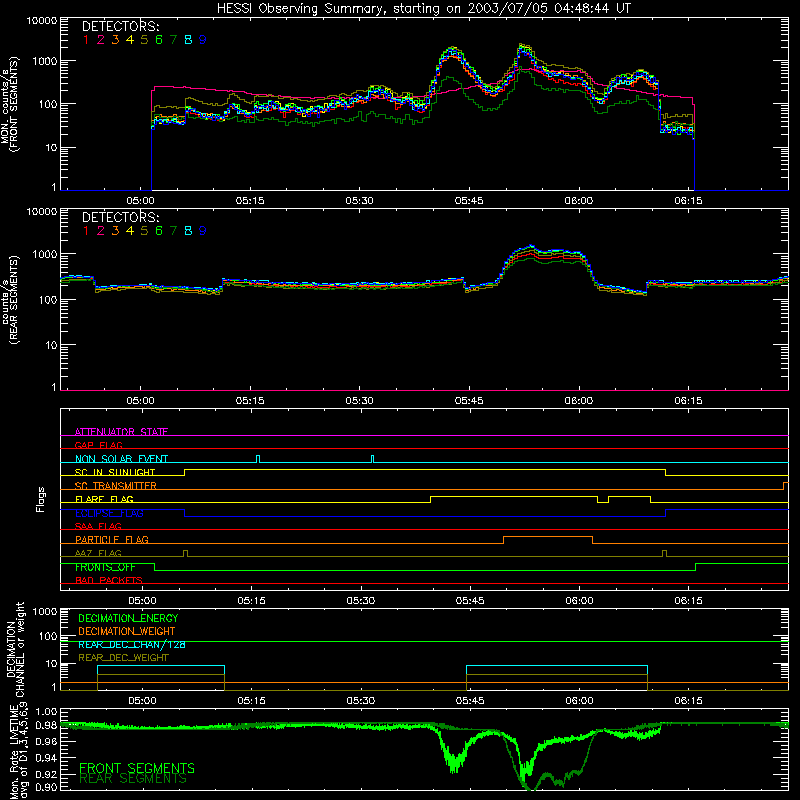Click the raised PARTICLE_FLAG segment
Screen dimensions: 800x800
pyautogui.click(x=548, y=537)
